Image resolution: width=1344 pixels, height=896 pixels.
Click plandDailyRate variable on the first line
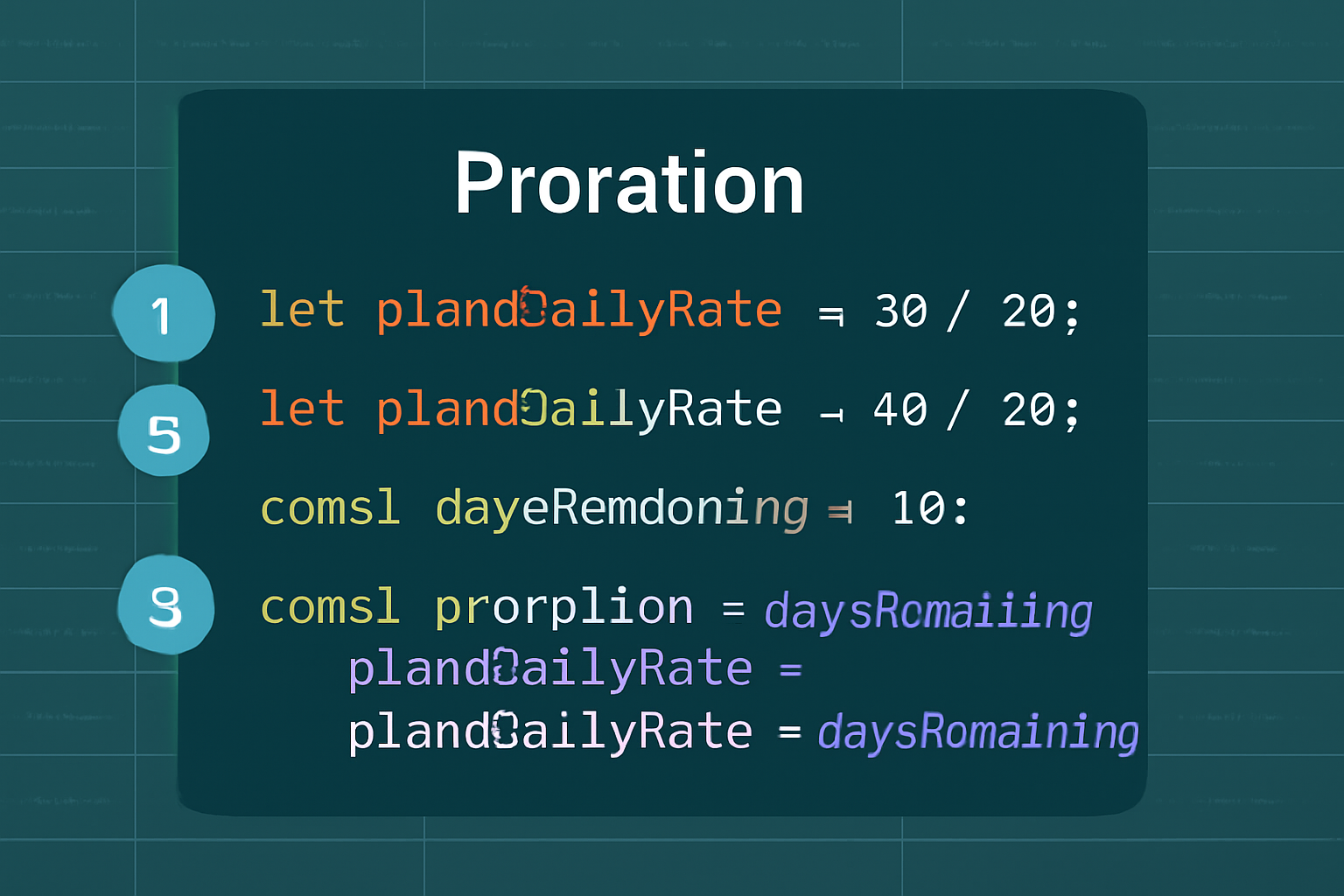578,311
